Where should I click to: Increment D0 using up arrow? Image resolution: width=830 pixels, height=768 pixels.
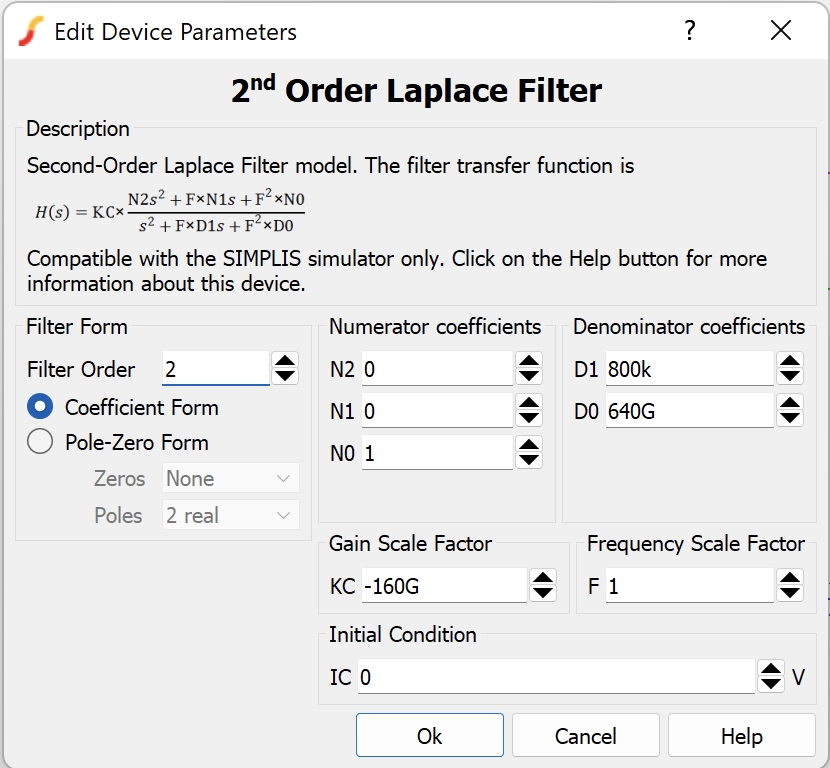point(790,403)
